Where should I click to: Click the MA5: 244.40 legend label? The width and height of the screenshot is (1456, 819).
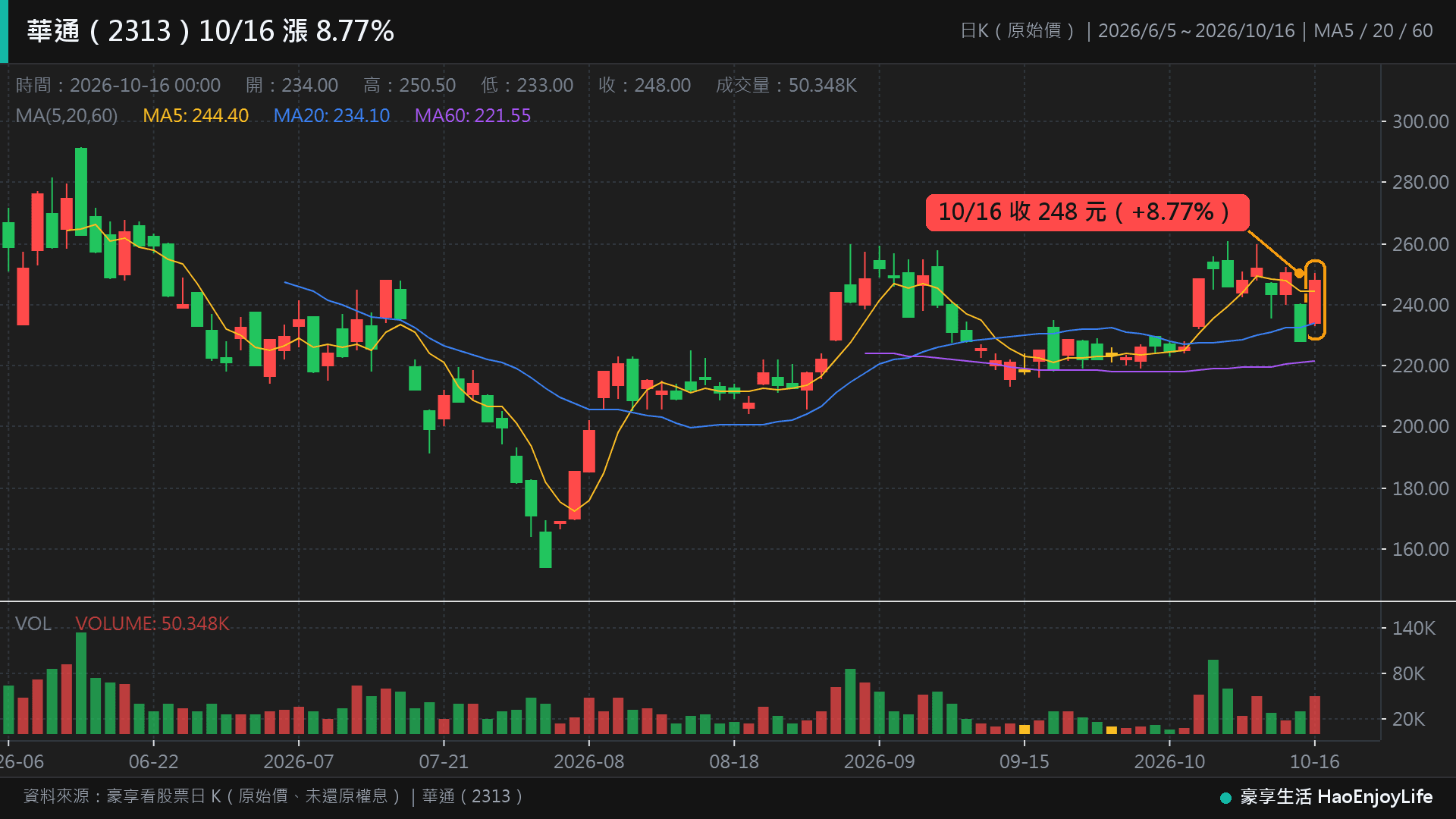point(196,115)
